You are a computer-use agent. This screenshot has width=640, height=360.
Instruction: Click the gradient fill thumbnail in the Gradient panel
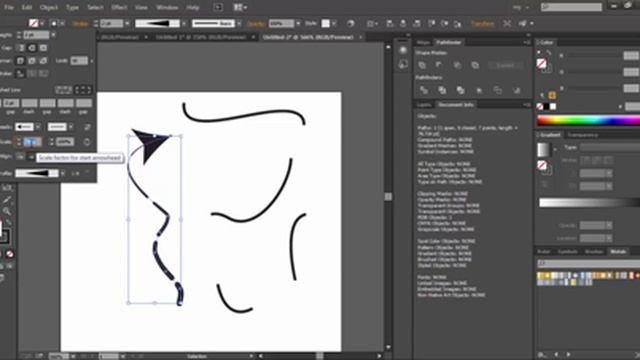pos(543,149)
